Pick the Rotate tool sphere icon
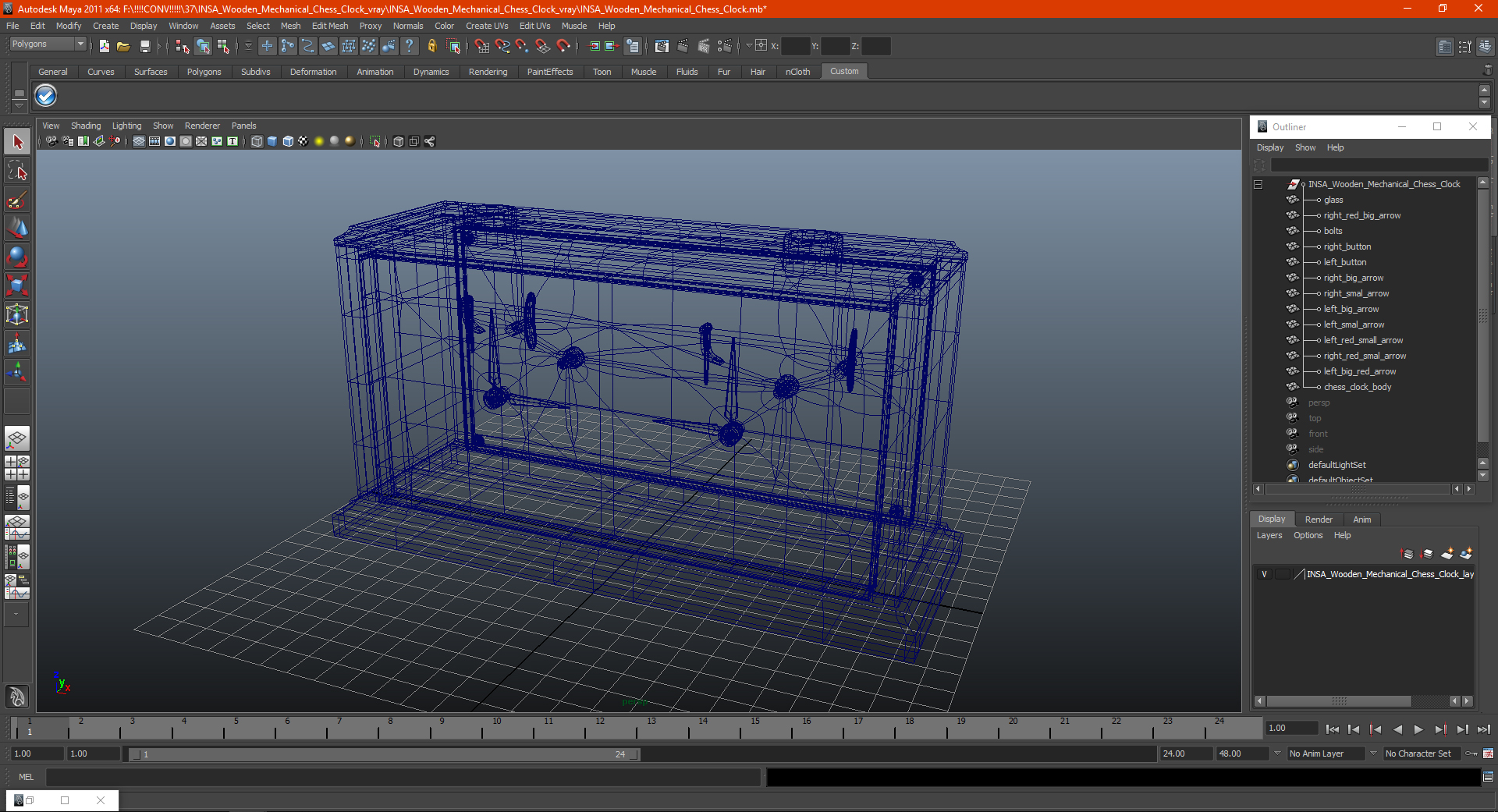Viewport: 1498px width, 812px height. pos(17,257)
